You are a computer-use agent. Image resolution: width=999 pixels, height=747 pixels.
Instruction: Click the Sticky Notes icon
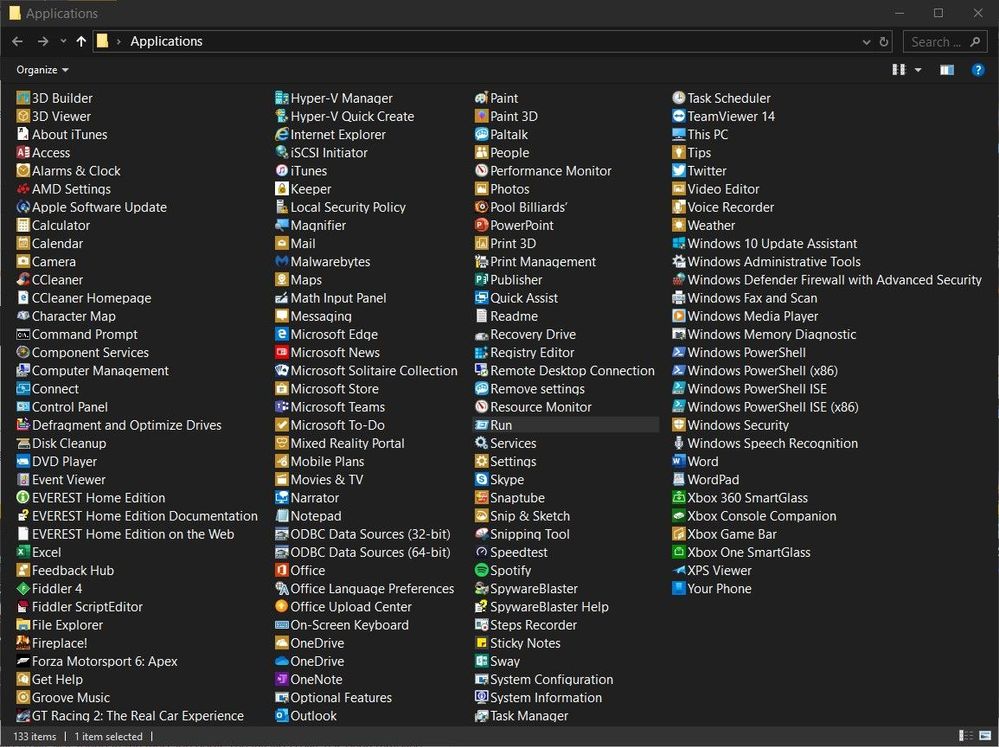(482, 643)
